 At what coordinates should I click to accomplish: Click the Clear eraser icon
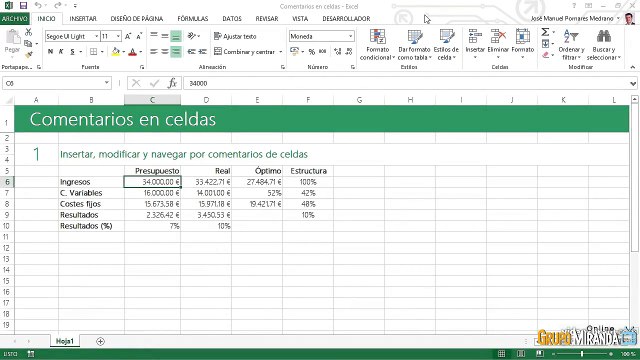pyautogui.click(x=546, y=55)
